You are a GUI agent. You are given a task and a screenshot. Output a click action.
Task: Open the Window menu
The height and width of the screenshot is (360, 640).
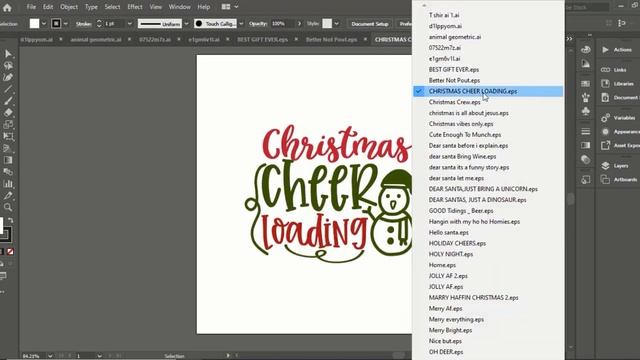point(180,7)
